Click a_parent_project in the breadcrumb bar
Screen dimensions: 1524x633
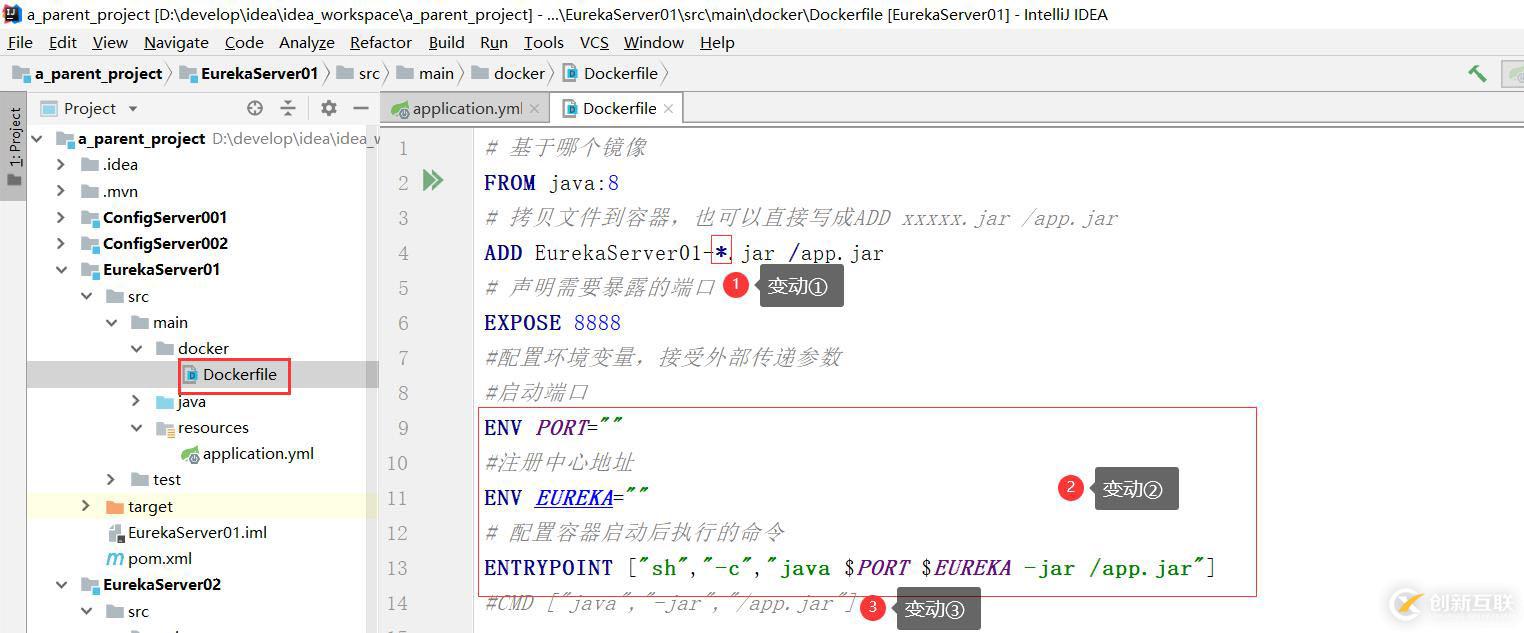pos(98,73)
